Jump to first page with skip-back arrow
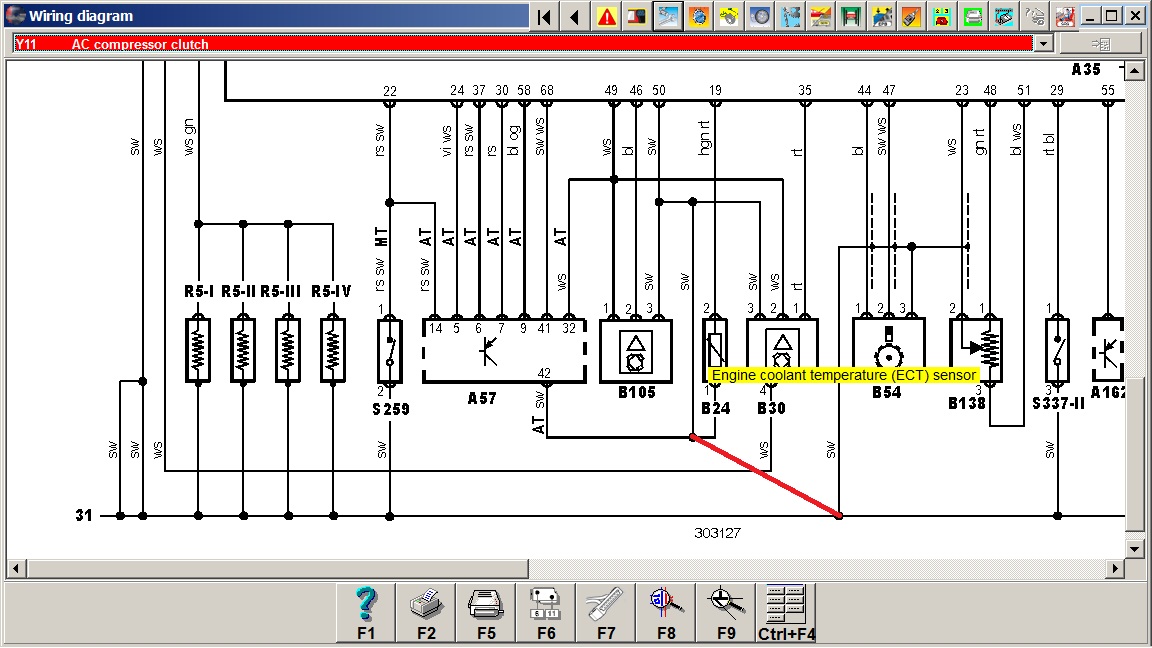1152x648 pixels. tap(544, 16)
